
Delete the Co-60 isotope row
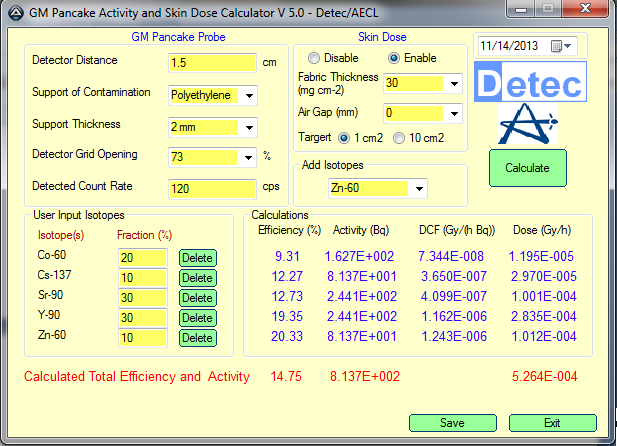(198, 258)
